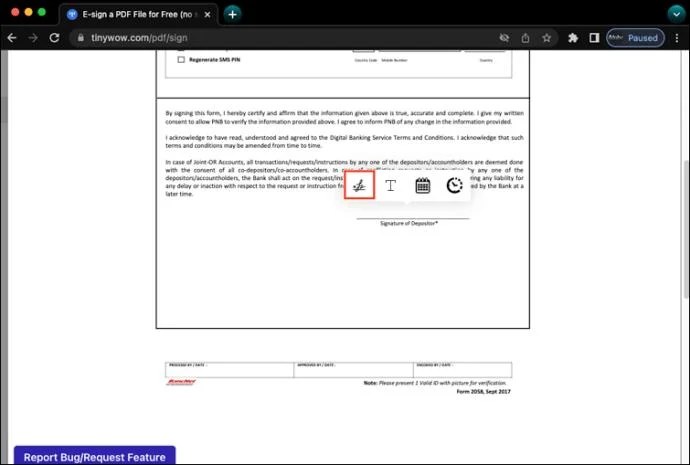The image size is (690, 465).
Task: Choose the text tool icon
Action: [x=390, y=186]
